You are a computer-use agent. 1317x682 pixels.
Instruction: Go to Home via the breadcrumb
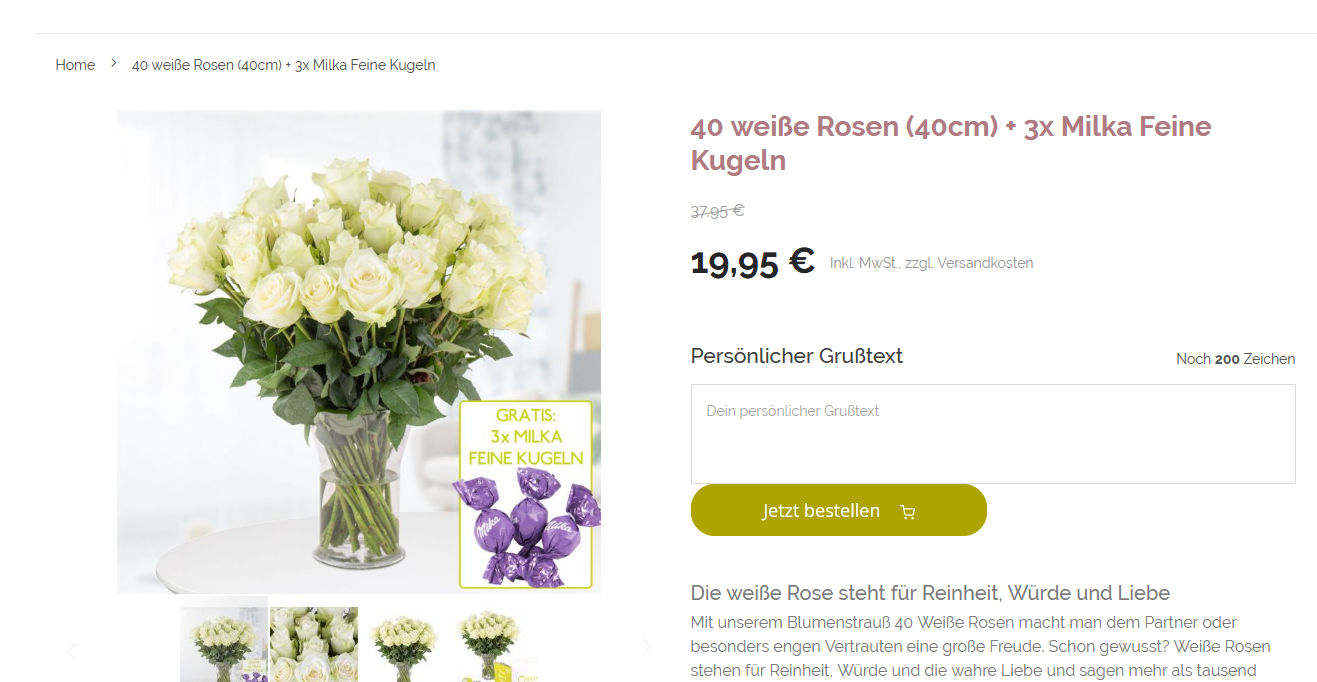pyautogui.click(x=75, y=65)
